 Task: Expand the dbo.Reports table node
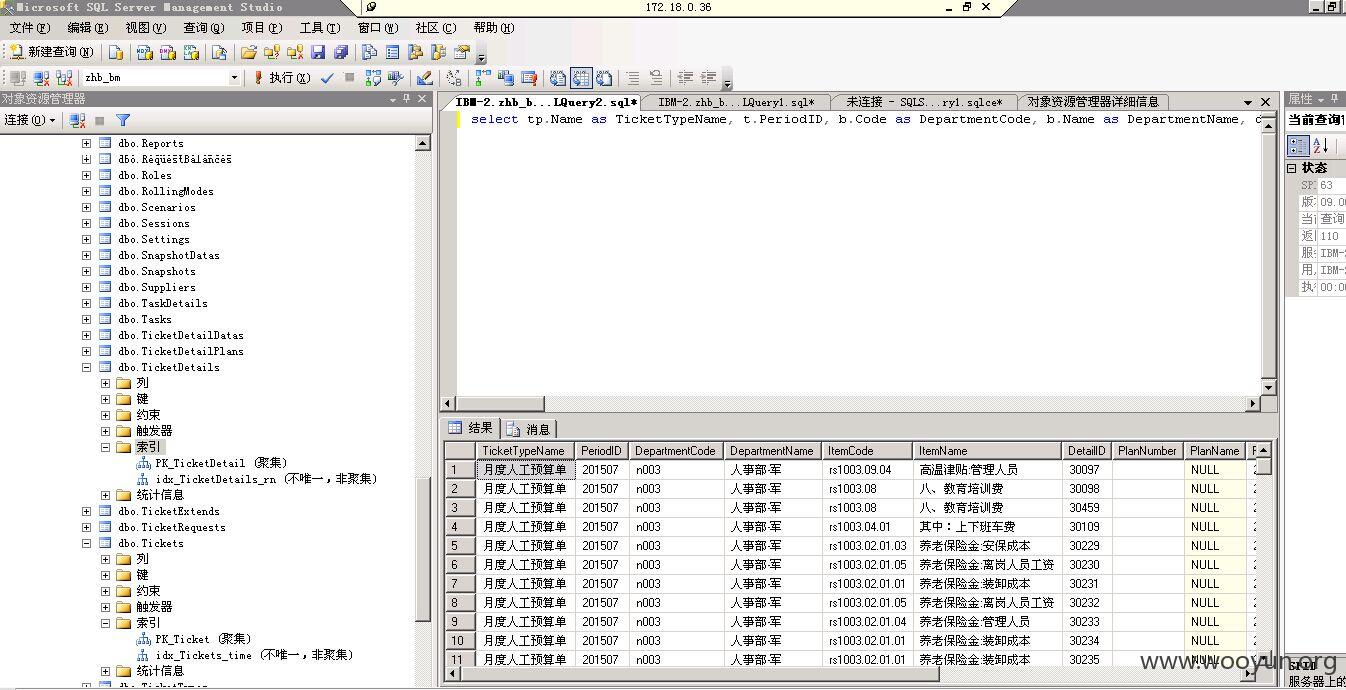[86, 143]
